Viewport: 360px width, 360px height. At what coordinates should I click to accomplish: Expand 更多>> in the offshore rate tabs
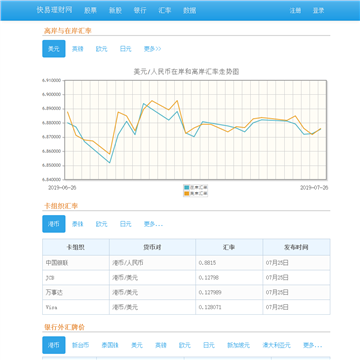point(152,49)
